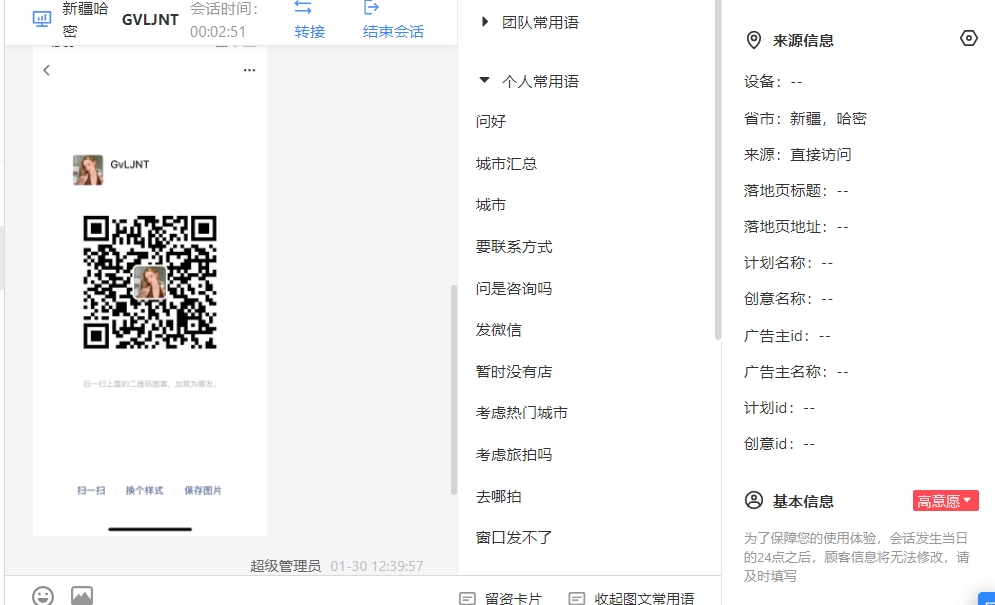Collapse the 个人常用语 section
995x605 pixels.
pyautogui.click(x=485, y=81)
